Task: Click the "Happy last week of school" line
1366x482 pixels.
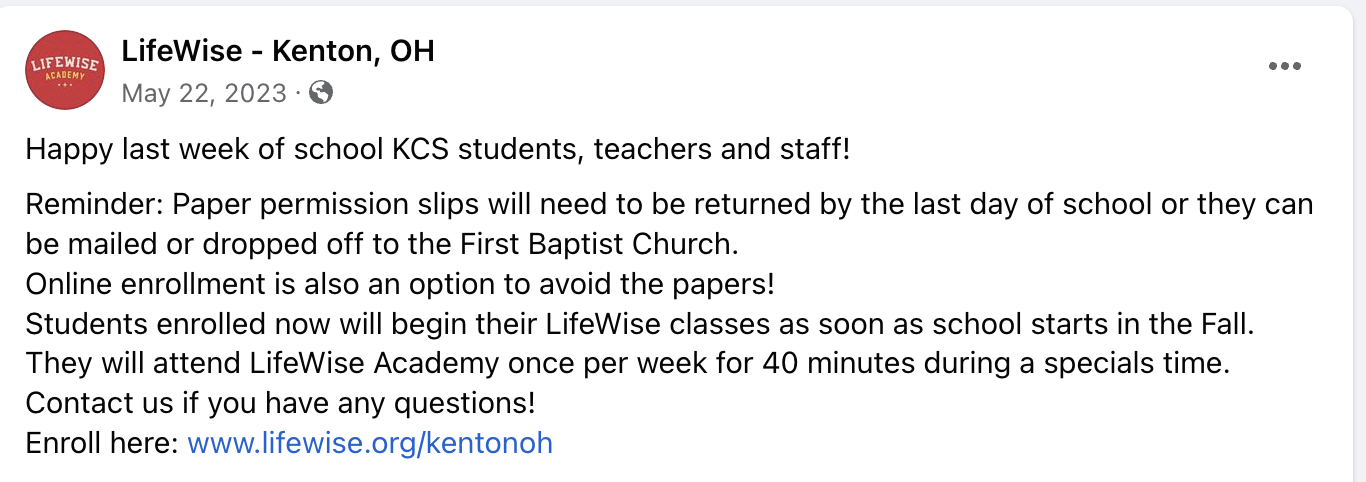Action: point(438,150)
